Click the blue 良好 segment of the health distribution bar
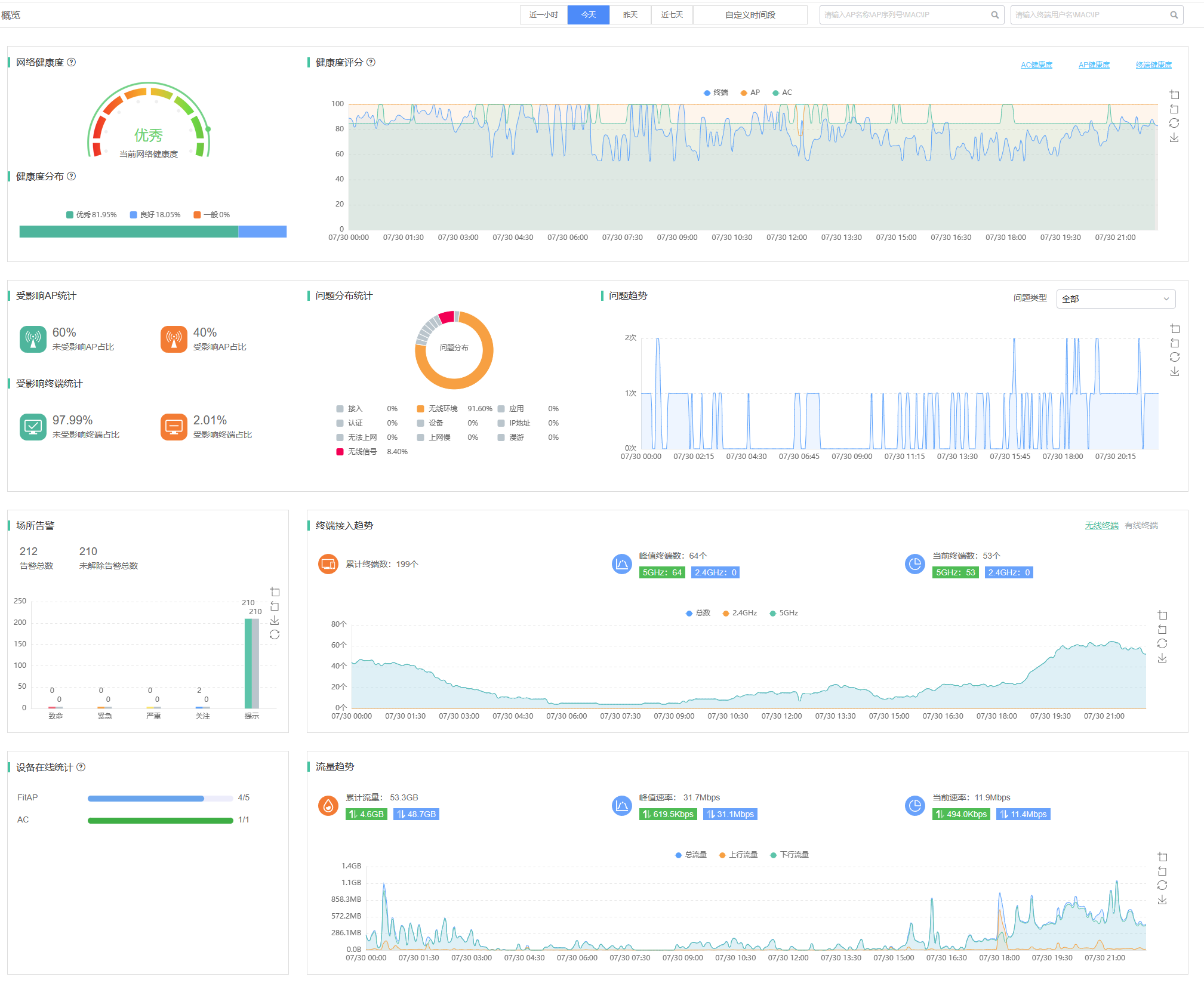The image size is (1204, 986). click(262, 232)
